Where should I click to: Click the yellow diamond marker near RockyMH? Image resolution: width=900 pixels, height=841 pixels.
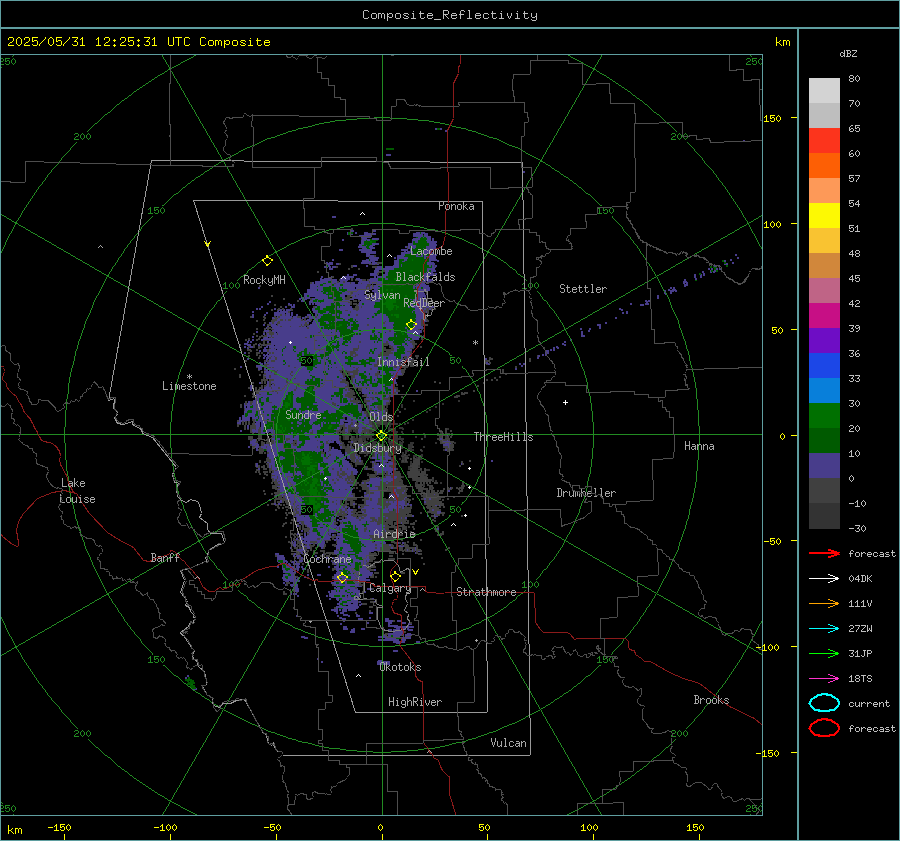(267, 261)
